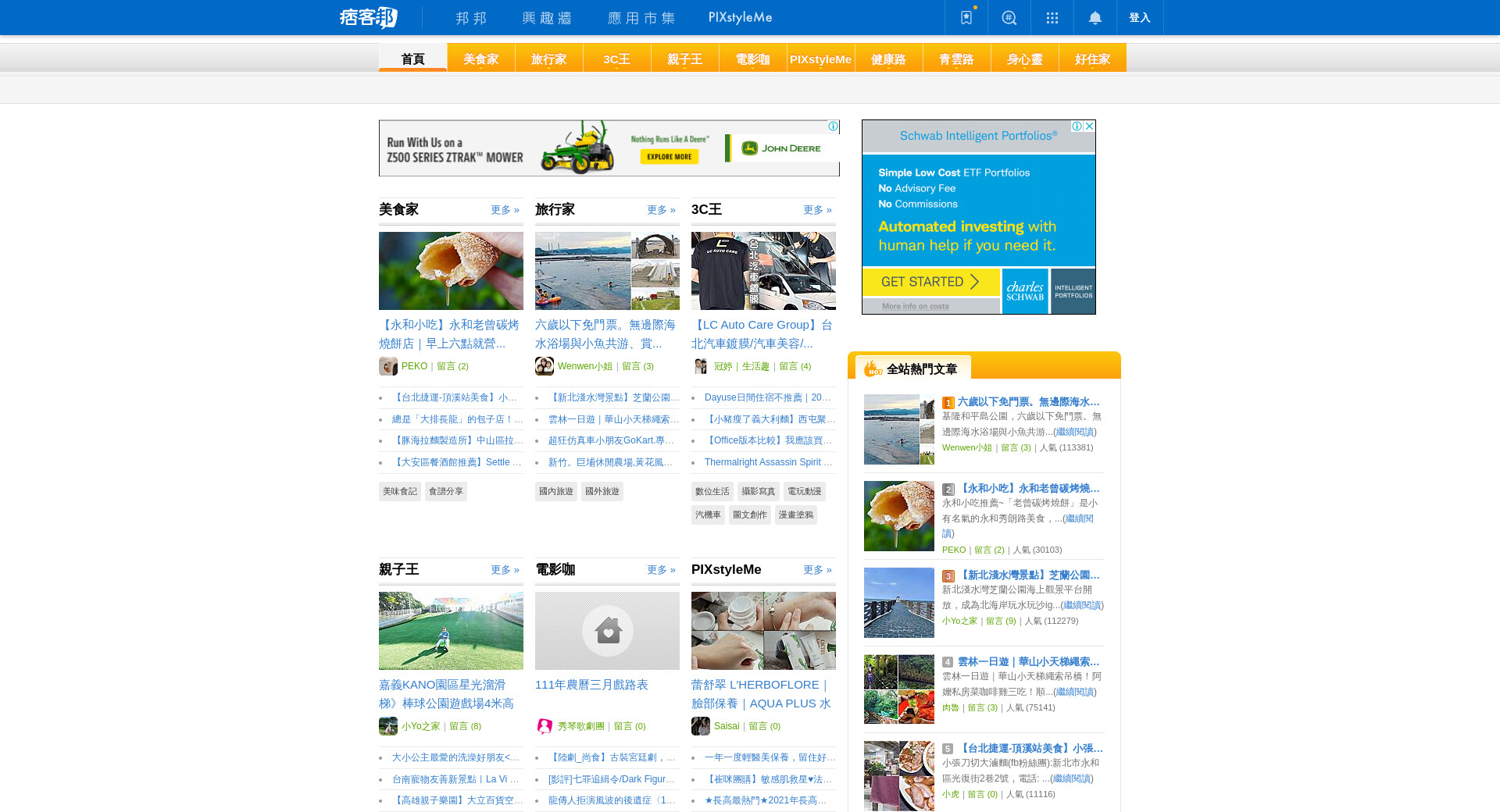Screen dimensions: 1500x812
Task: Click the 美味食記 tag
Action: (x=400, y=491)
